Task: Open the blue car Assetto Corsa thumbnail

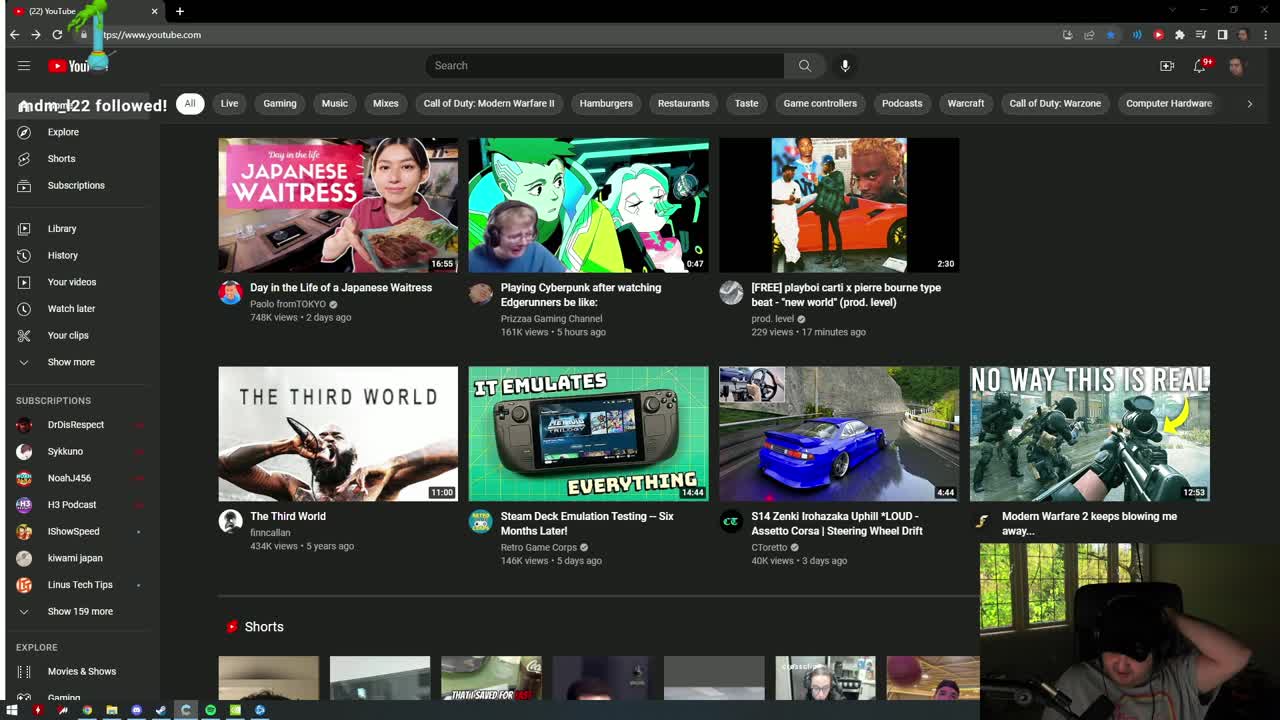Action: [839, 434]
